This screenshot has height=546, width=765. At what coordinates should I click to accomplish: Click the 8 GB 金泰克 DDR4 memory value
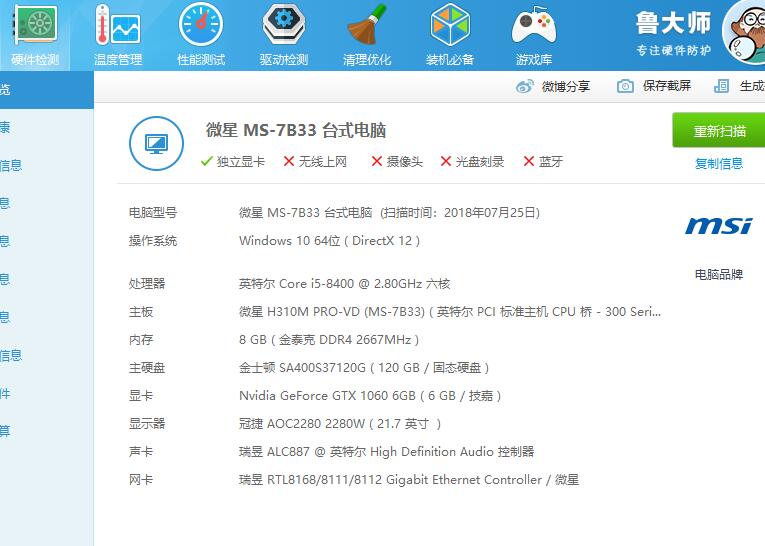tap(329, 340)
